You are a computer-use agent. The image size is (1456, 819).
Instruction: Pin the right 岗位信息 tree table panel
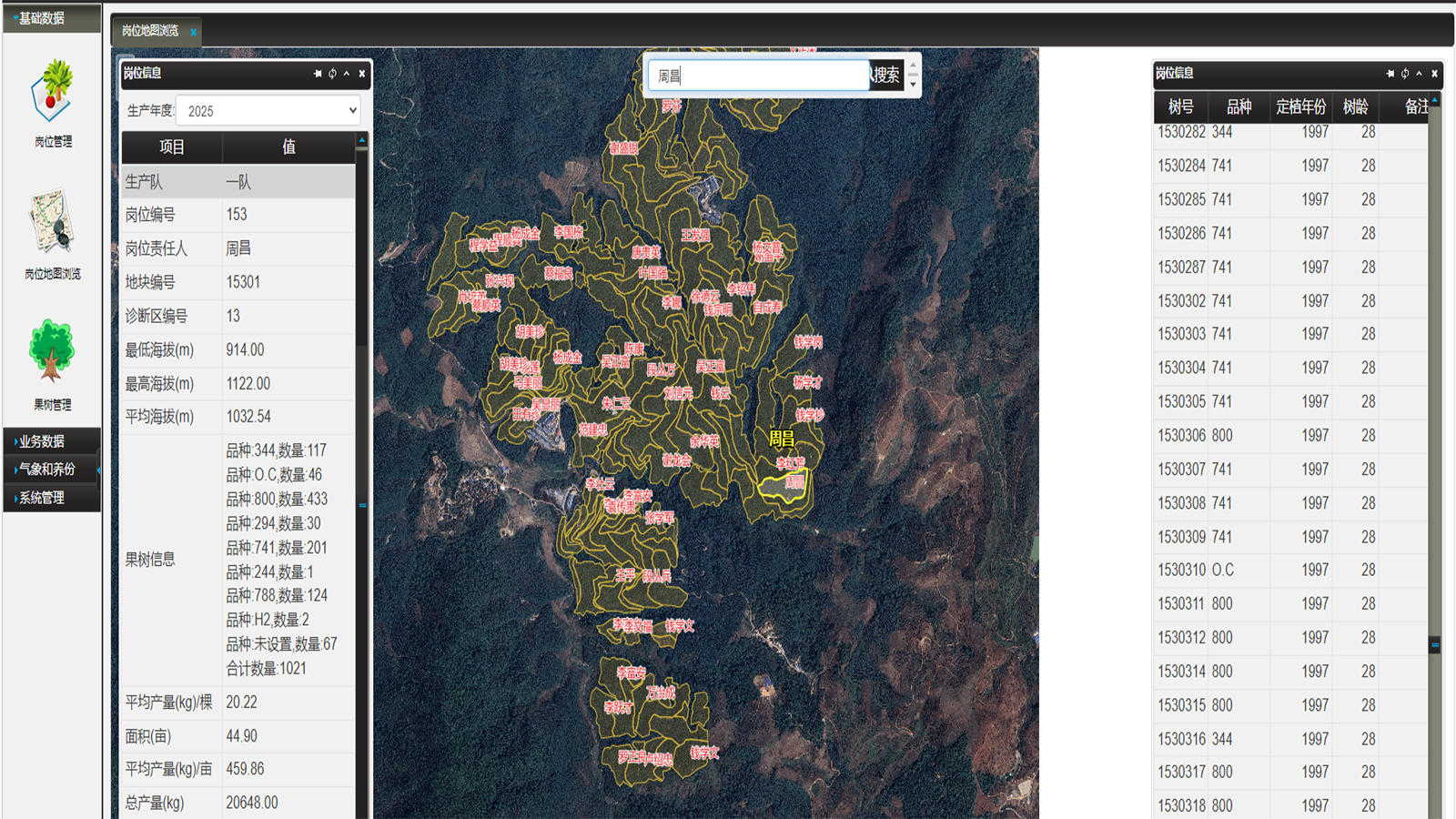[x=1390, y=74]
